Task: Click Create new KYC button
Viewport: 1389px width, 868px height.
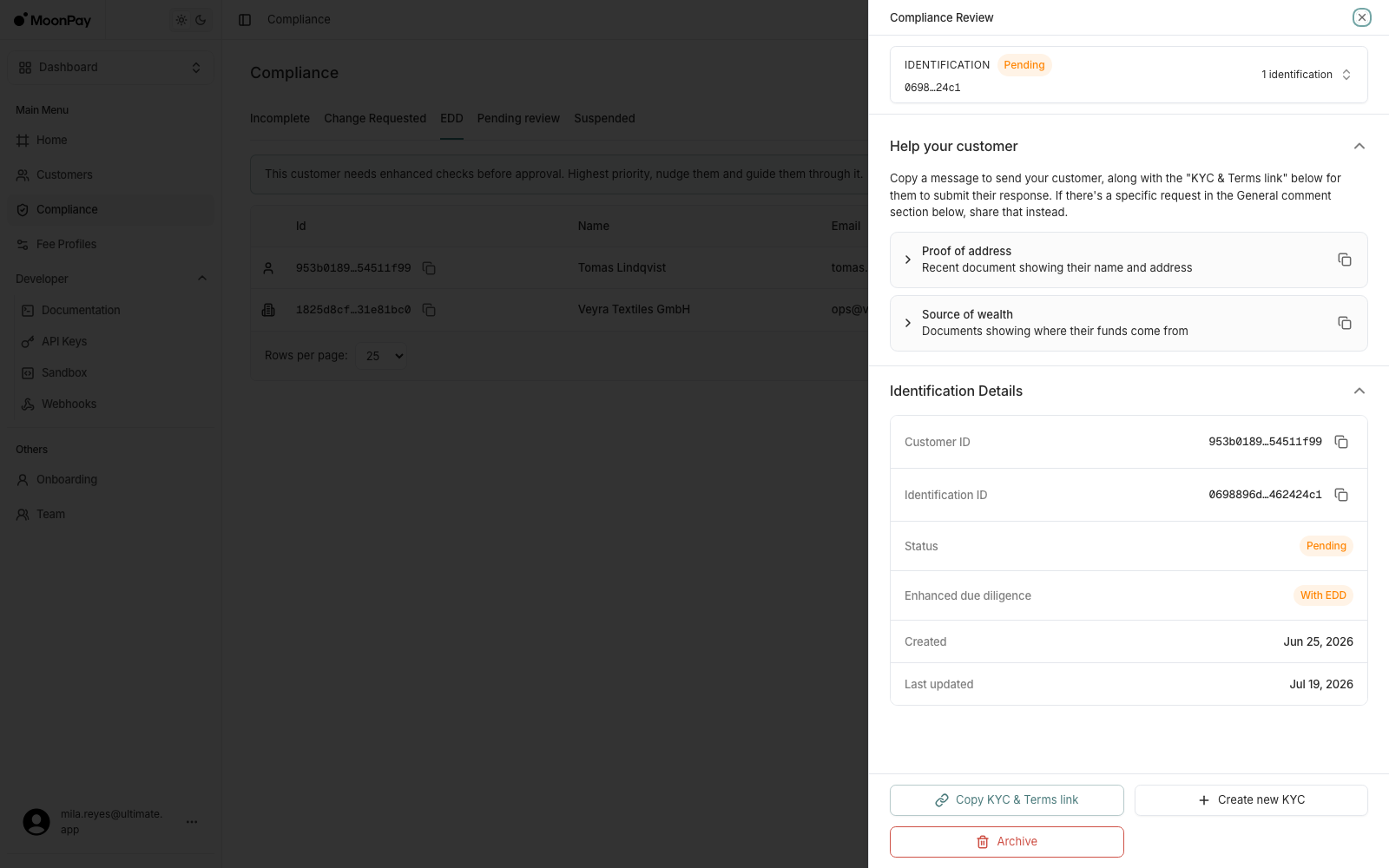Action: (x=1251, y=800)
